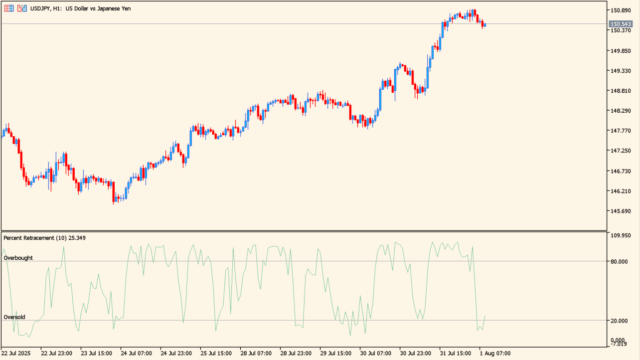The width and height of the screenshot is (640, 360).
Task: Click the 150.890 price scale value
Action: pos(621,10)
